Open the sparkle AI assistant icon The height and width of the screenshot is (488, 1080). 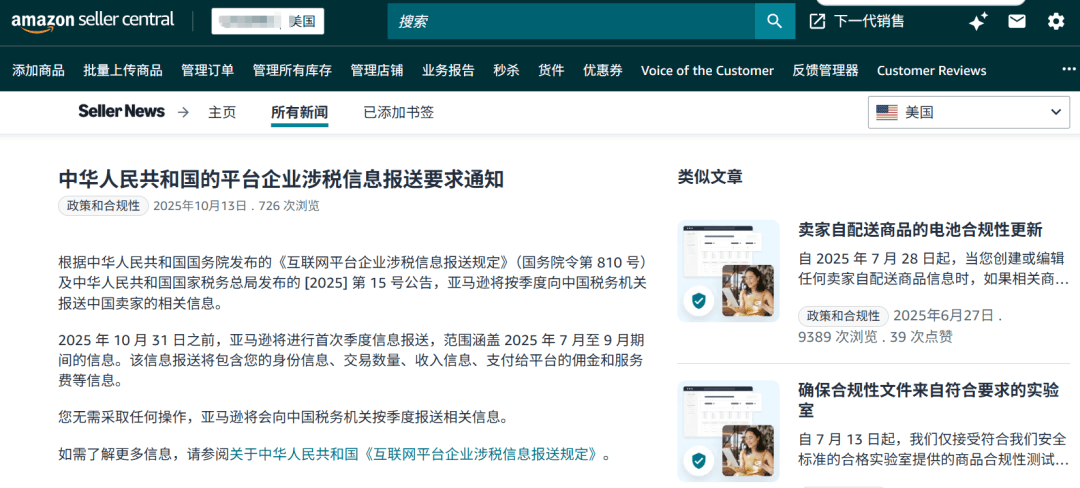(978, 21)
